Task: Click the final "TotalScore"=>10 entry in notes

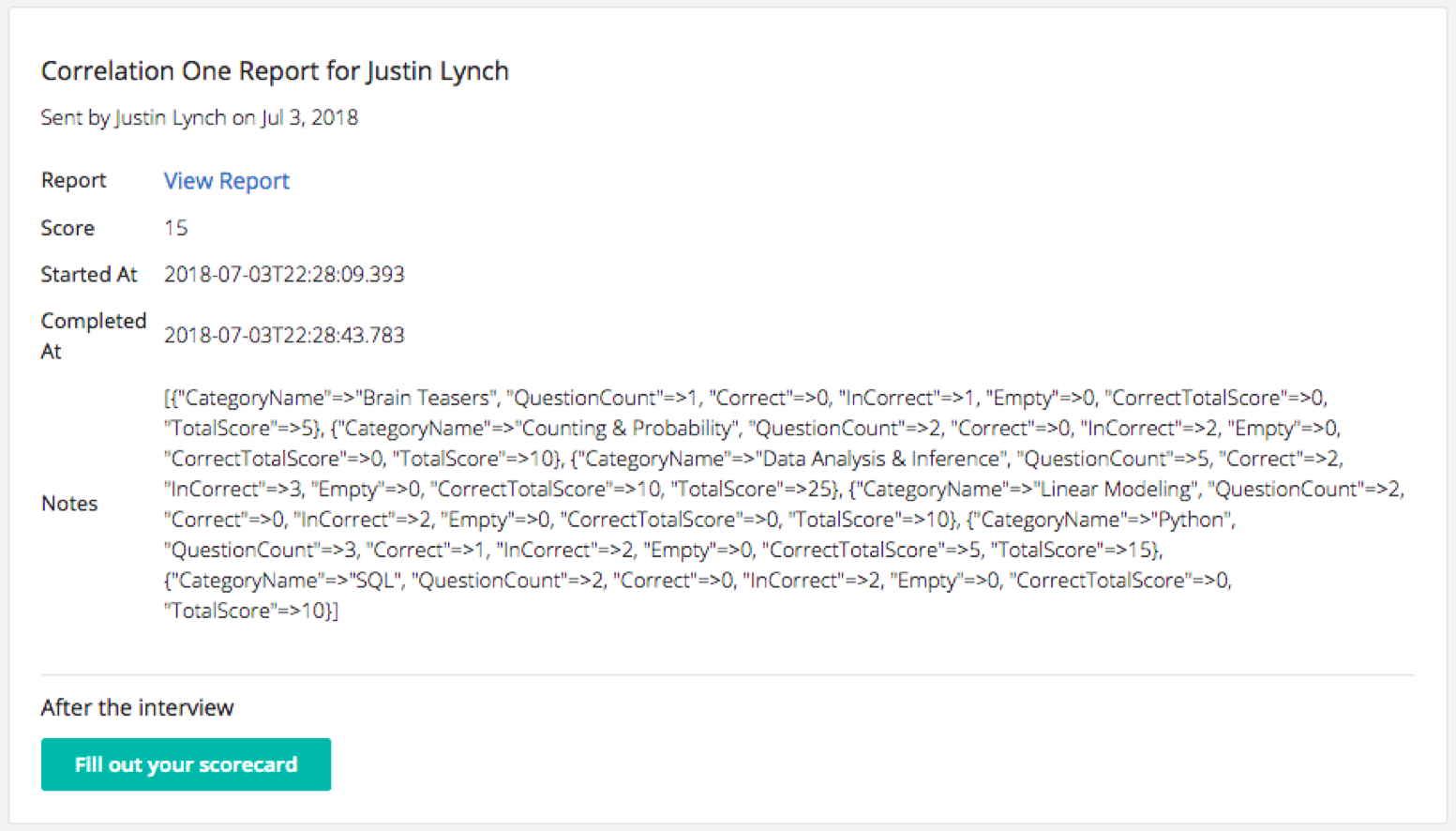Action: (250, 611)
